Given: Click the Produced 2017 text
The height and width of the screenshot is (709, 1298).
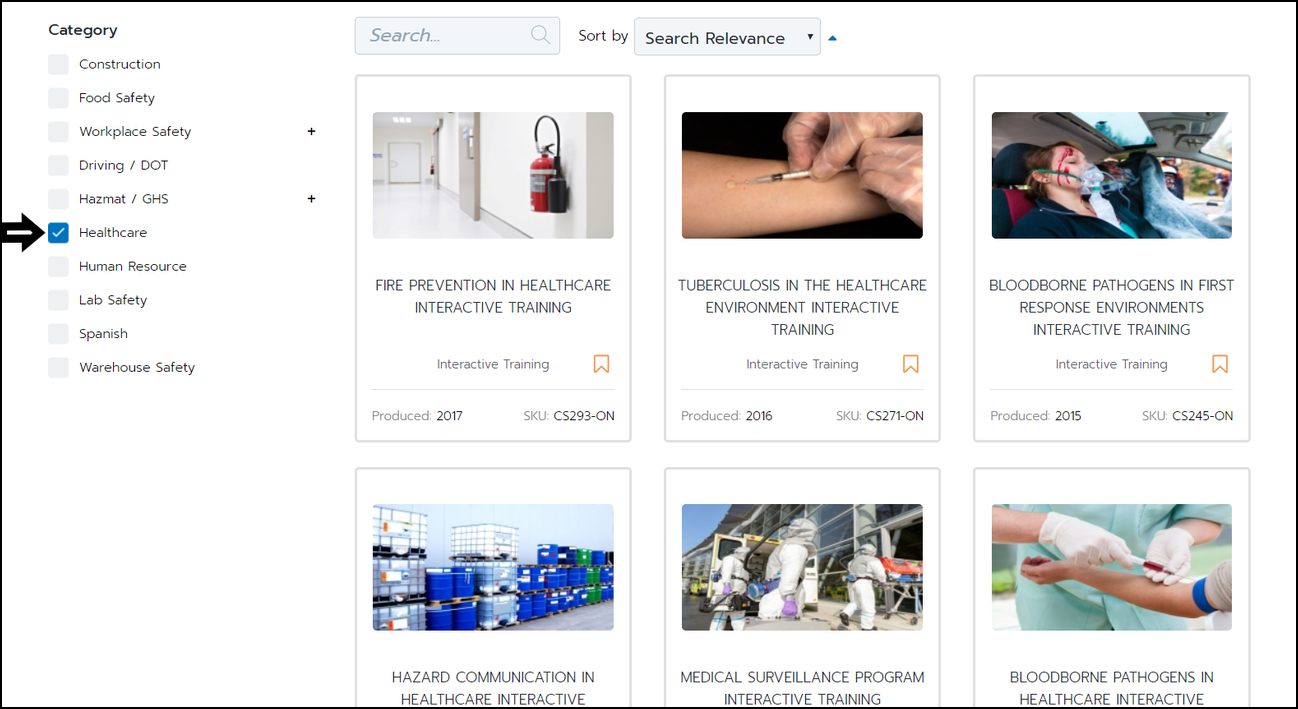Looking at the screenshot, I should click(417, 416).
